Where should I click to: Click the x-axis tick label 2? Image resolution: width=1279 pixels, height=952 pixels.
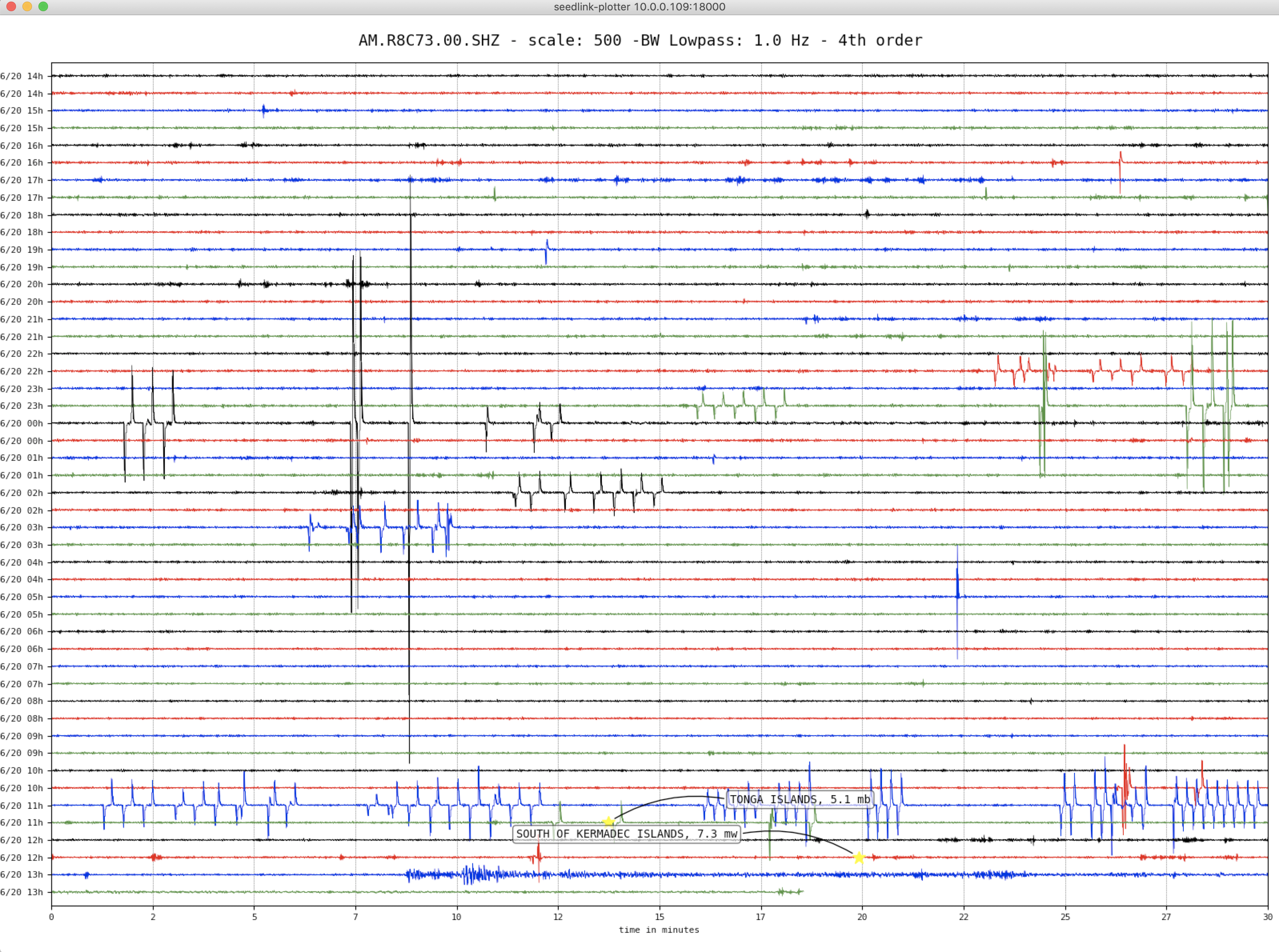click(x=153, y=917)
